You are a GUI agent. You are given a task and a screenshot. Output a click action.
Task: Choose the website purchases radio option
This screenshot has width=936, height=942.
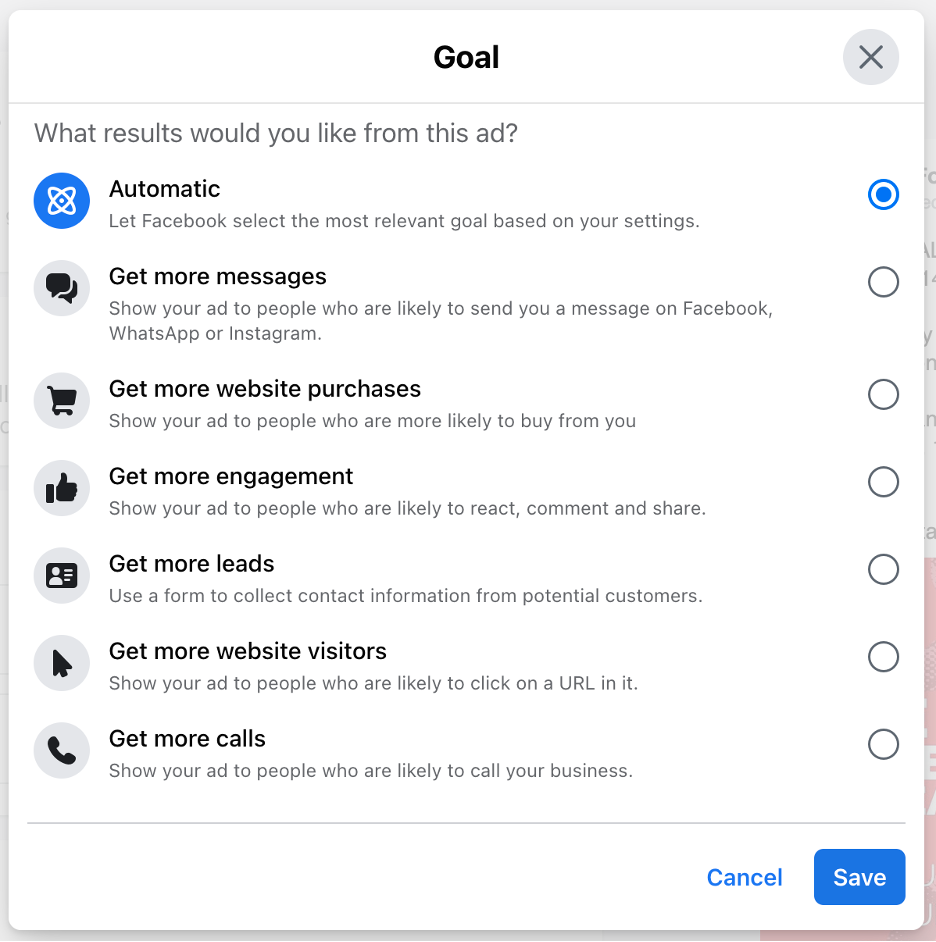coord(883,395)
